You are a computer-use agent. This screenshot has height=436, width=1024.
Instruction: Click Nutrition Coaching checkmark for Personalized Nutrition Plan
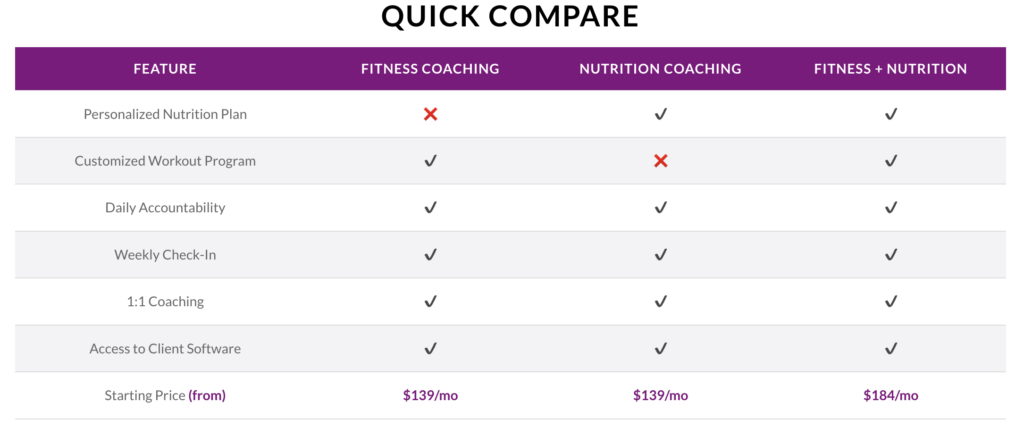point(660,114)
